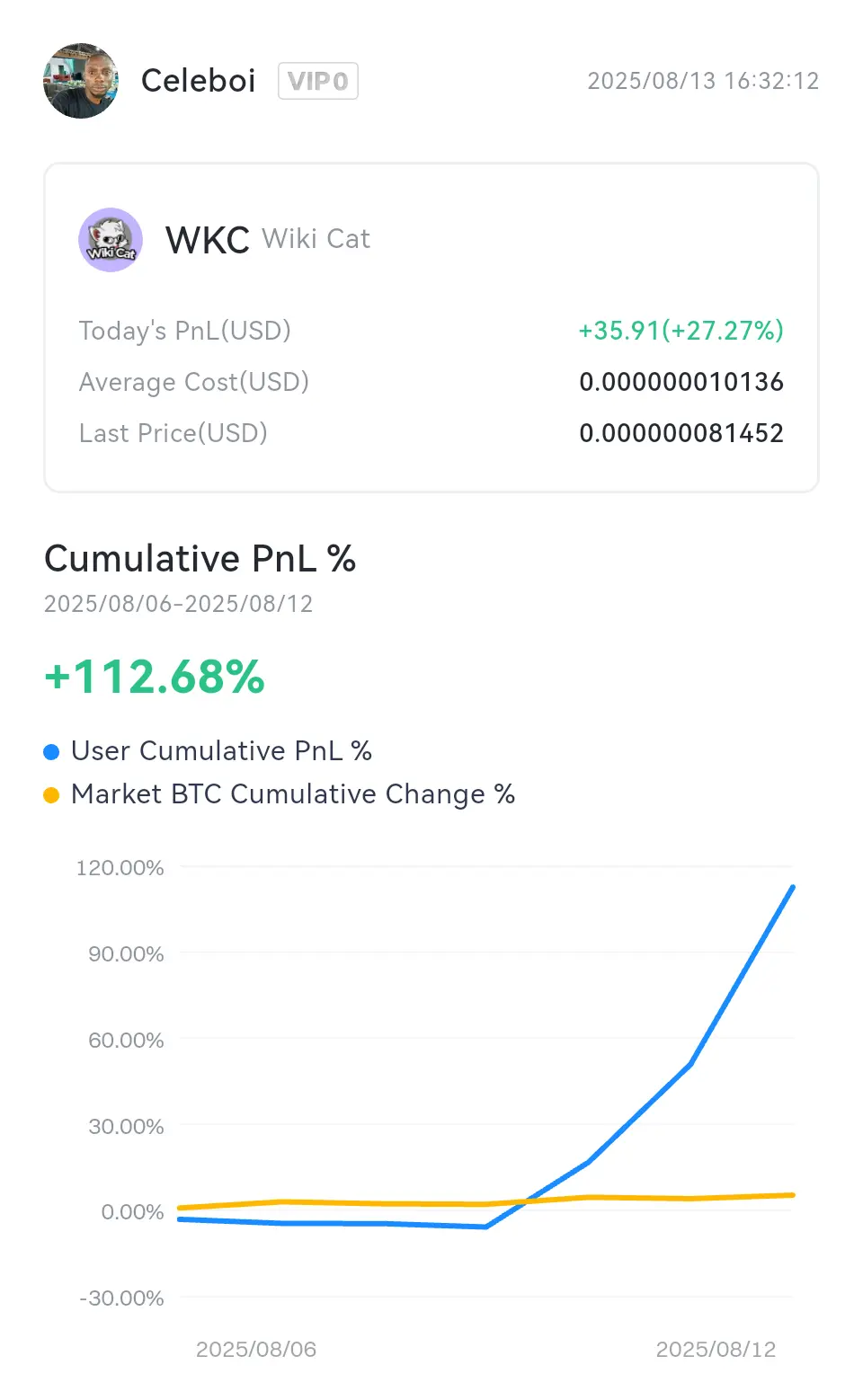Open Celeboi's profile avatar photo
This screenshot has width=863, height=1400.
tap(81, 81)
